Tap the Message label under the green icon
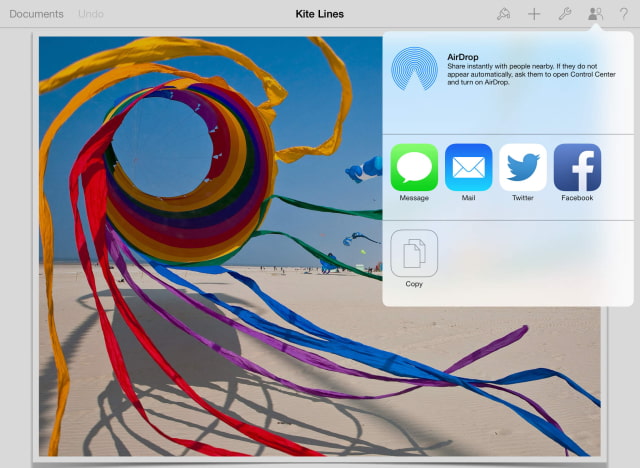Viewport: 640px width, 468px height. 414,198
